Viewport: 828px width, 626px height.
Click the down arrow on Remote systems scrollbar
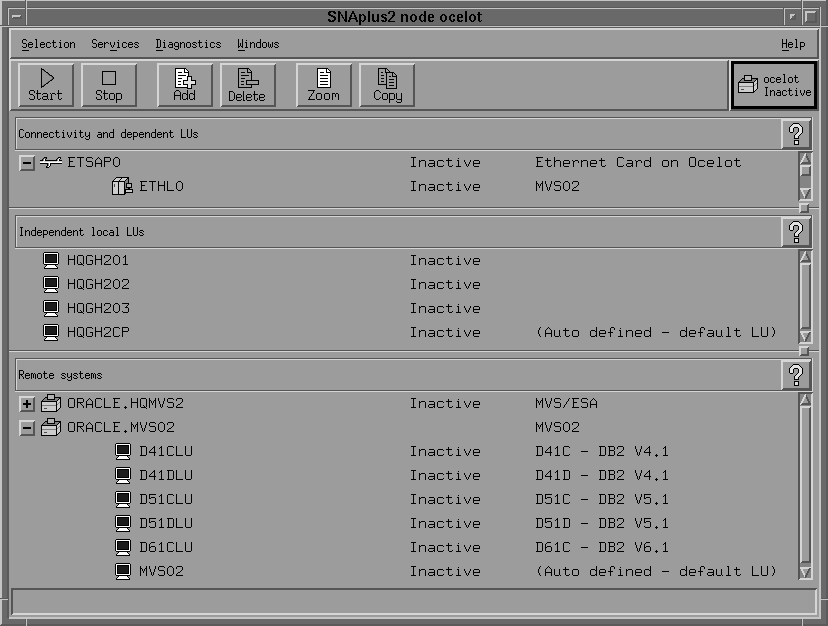point(803,571)
